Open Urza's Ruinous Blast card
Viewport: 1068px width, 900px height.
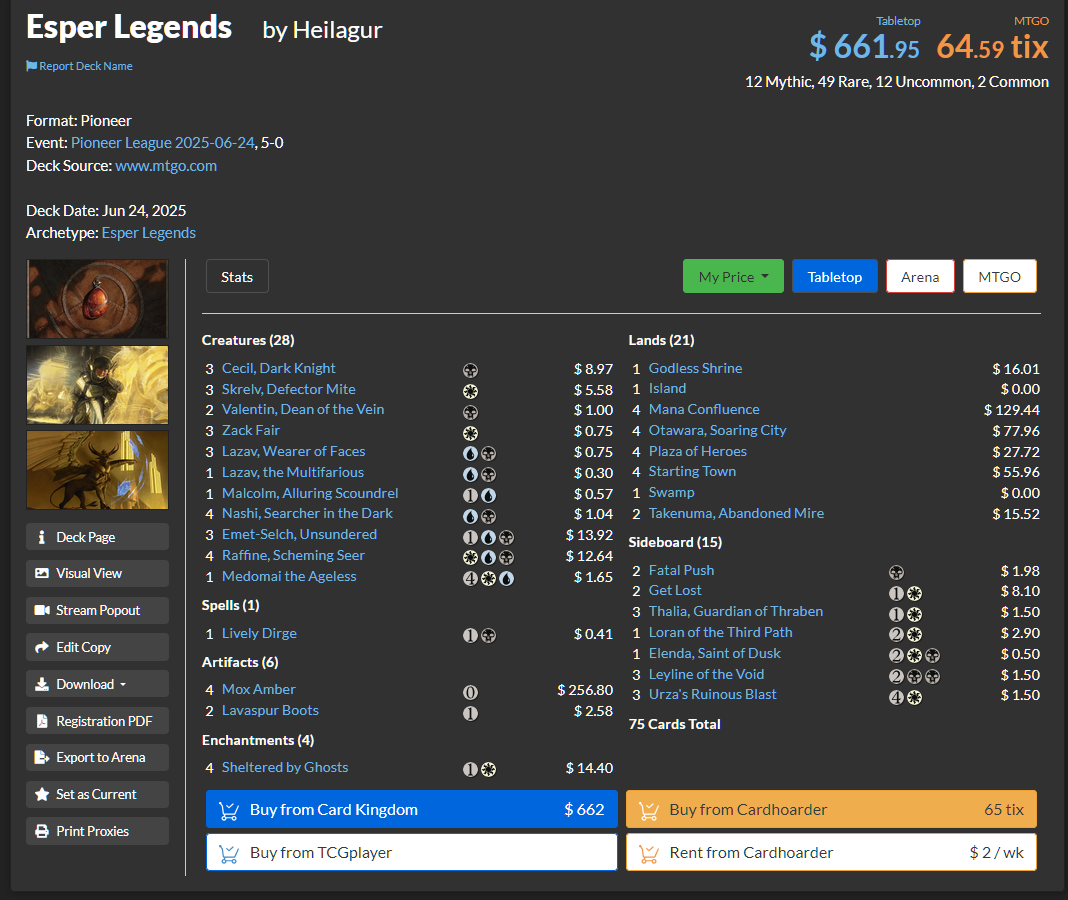pos(712,694)
